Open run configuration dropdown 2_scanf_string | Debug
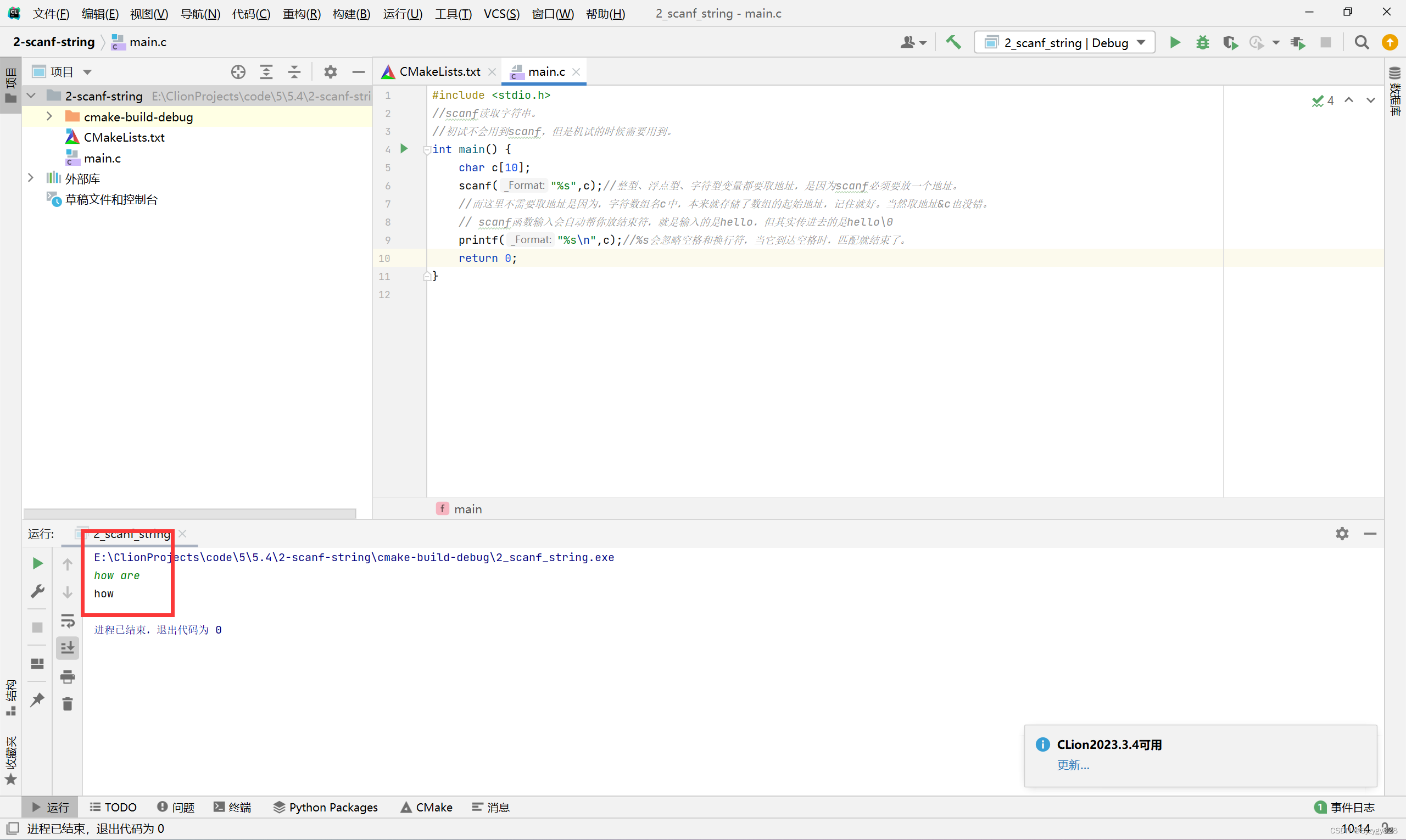This screenshot has height=840, width=1406. [1064, 42]
